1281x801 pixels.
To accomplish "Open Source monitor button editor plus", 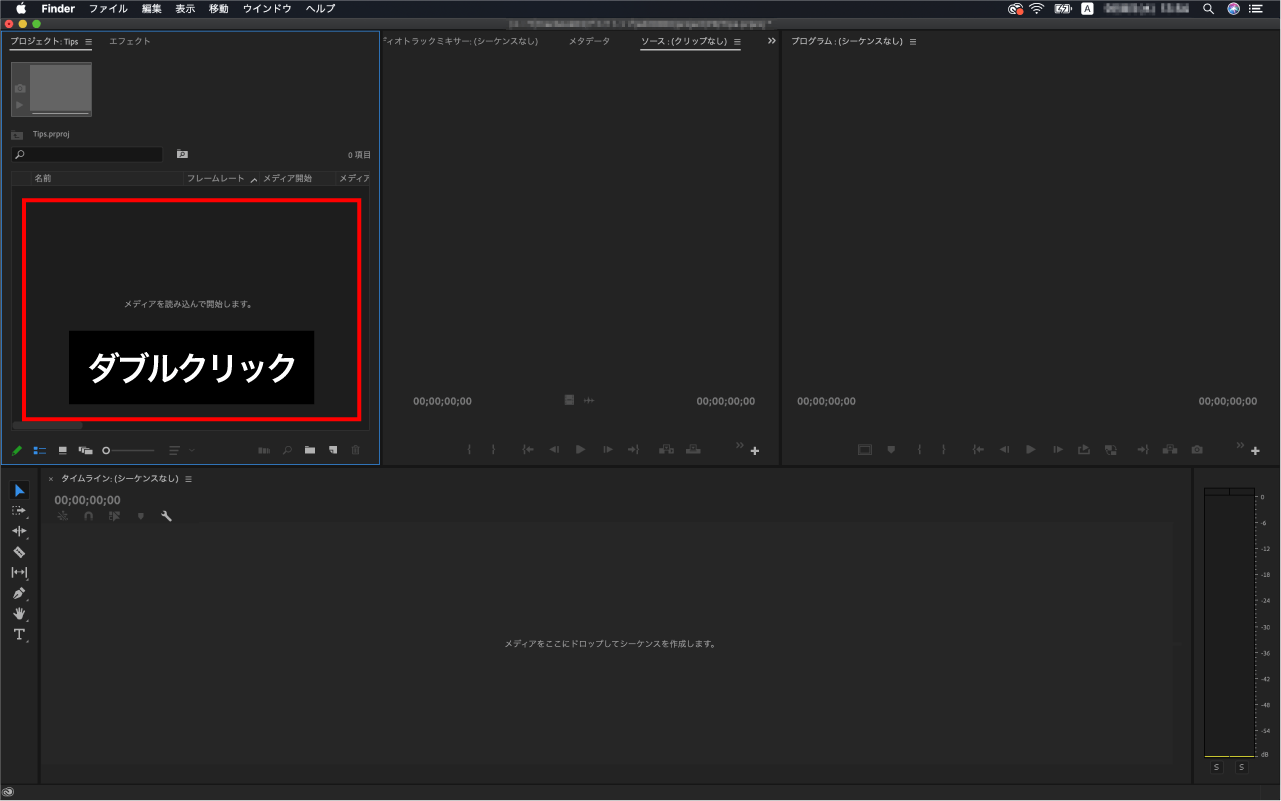I will tap(755, 451).
